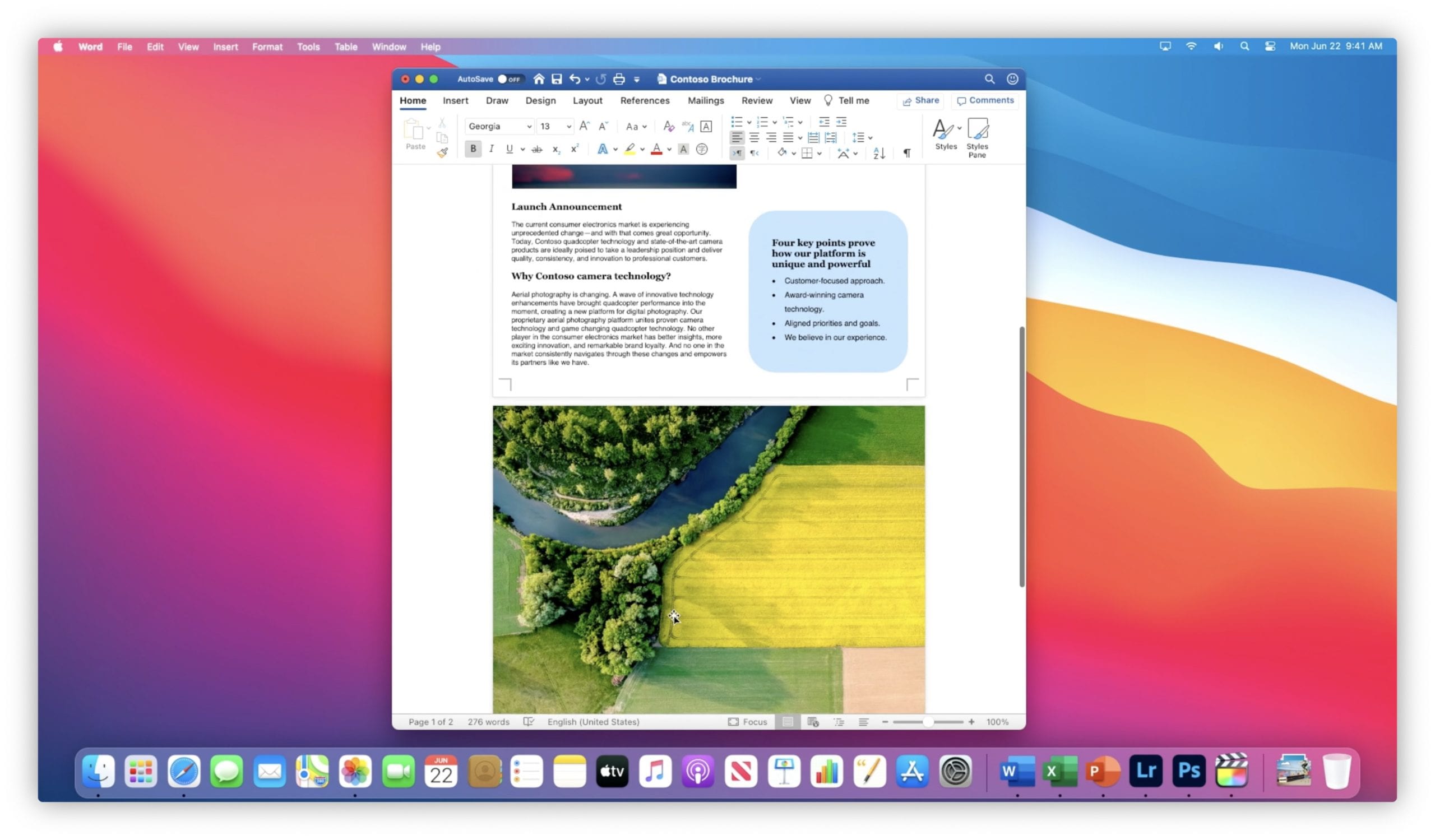This screenshot has height=840, width=1435.
Task: Expand the borders dropdown arrow
Action: pos(819,154)
